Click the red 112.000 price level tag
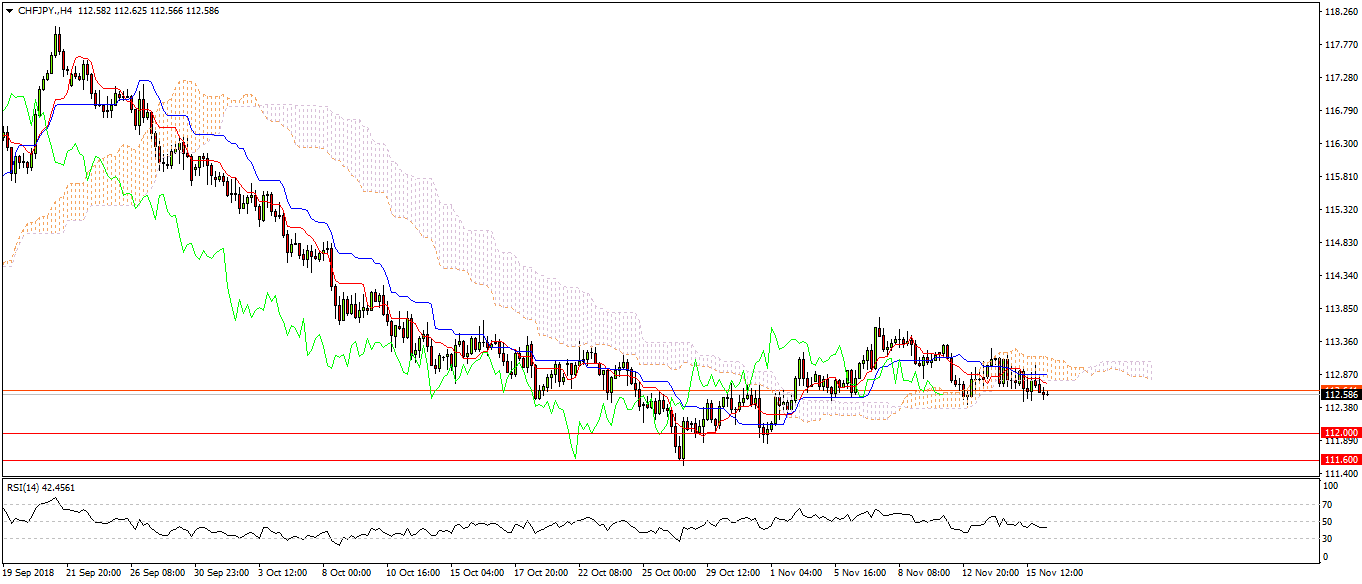 pyautogui.click(x=1336, y=433)
